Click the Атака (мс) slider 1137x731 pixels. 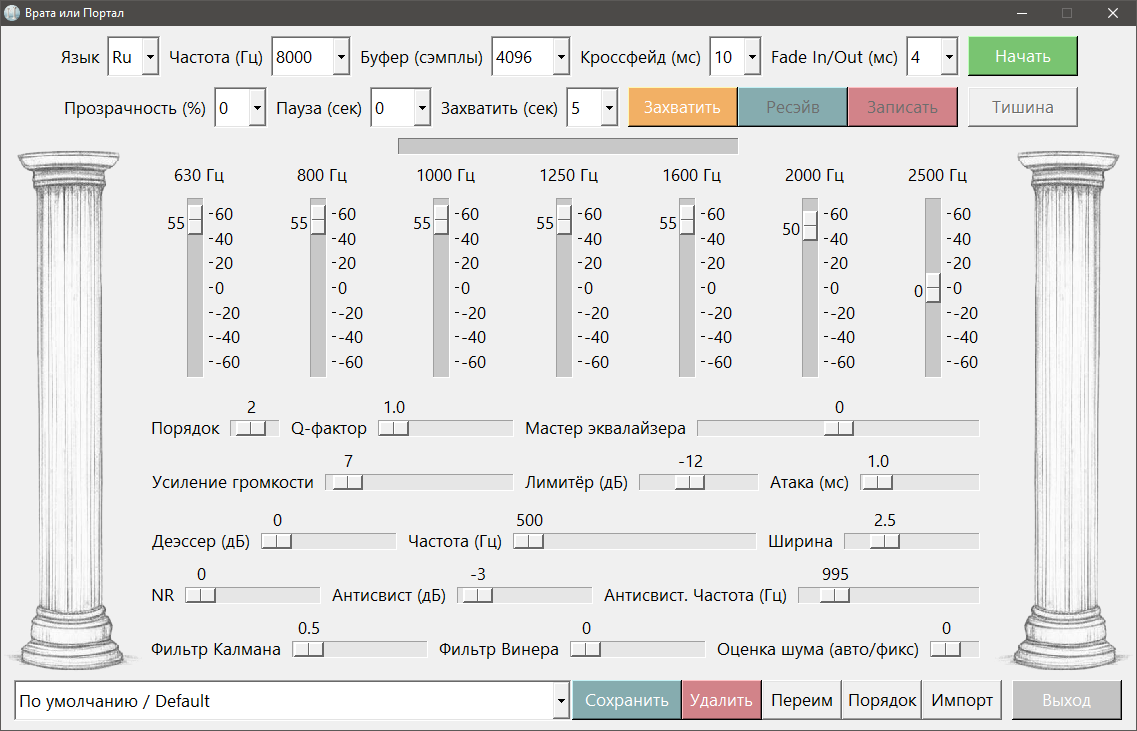pos(919,482)
